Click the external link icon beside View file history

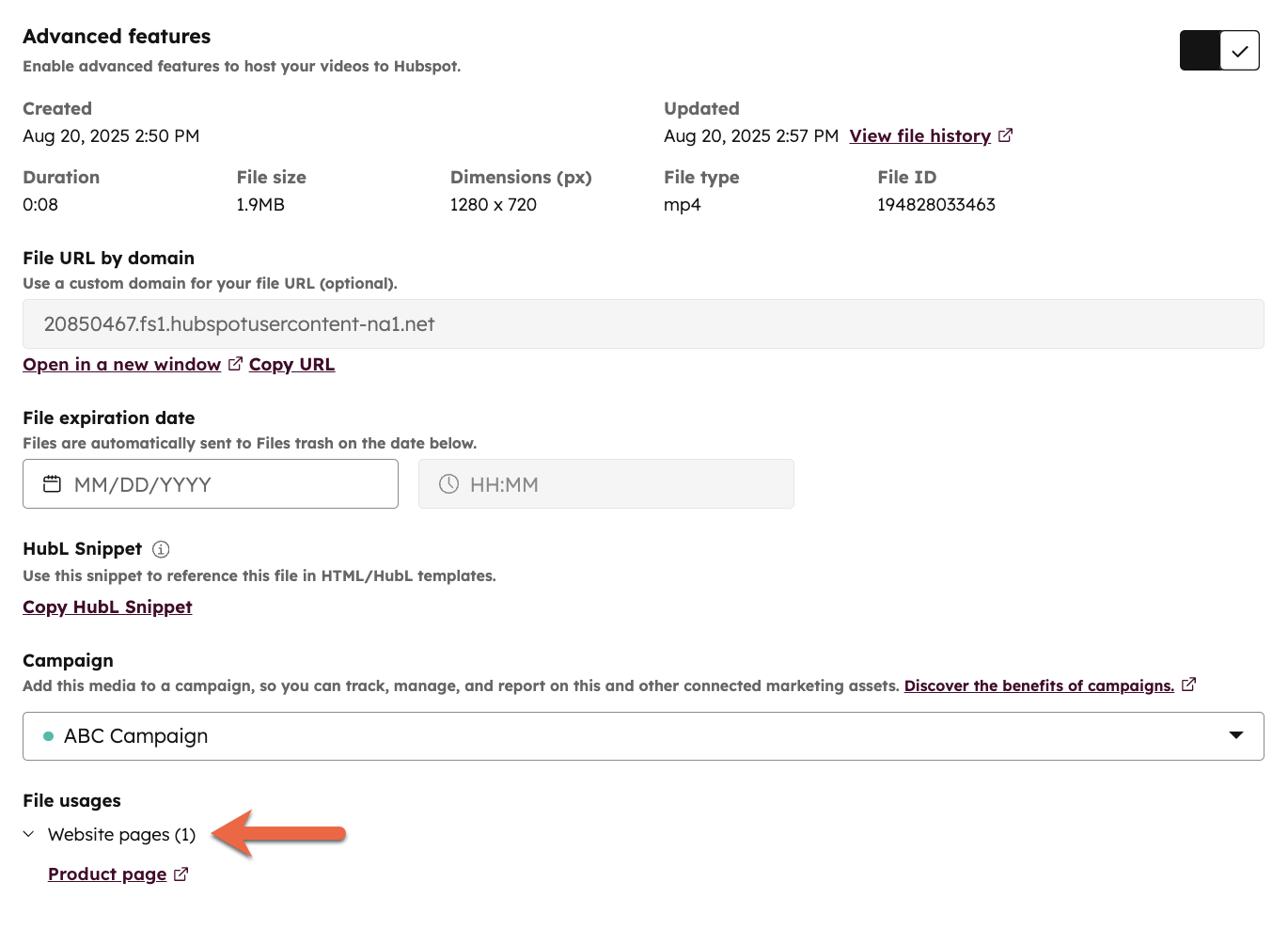pyautogui.click(x=1006, y=134)
